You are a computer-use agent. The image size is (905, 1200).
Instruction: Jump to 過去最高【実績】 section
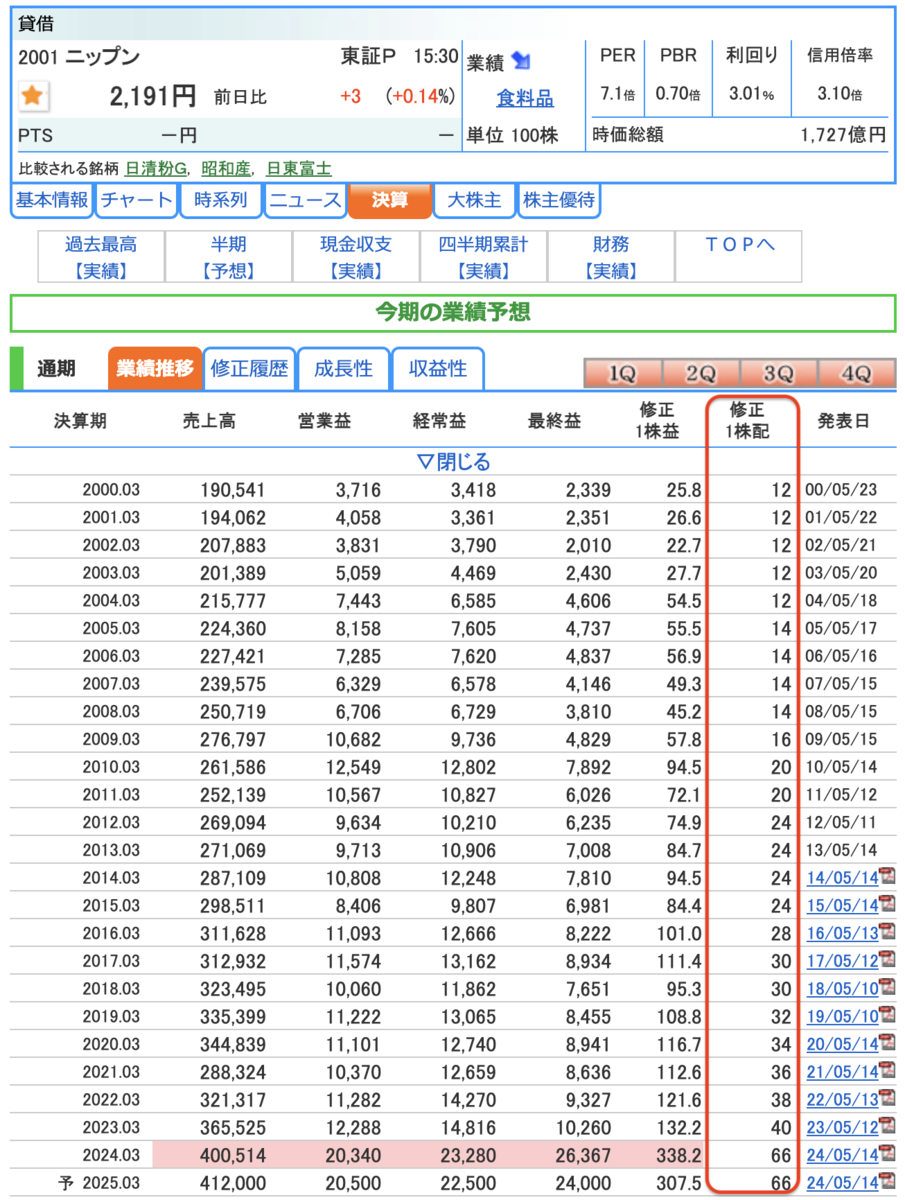[x=100, y=257]
